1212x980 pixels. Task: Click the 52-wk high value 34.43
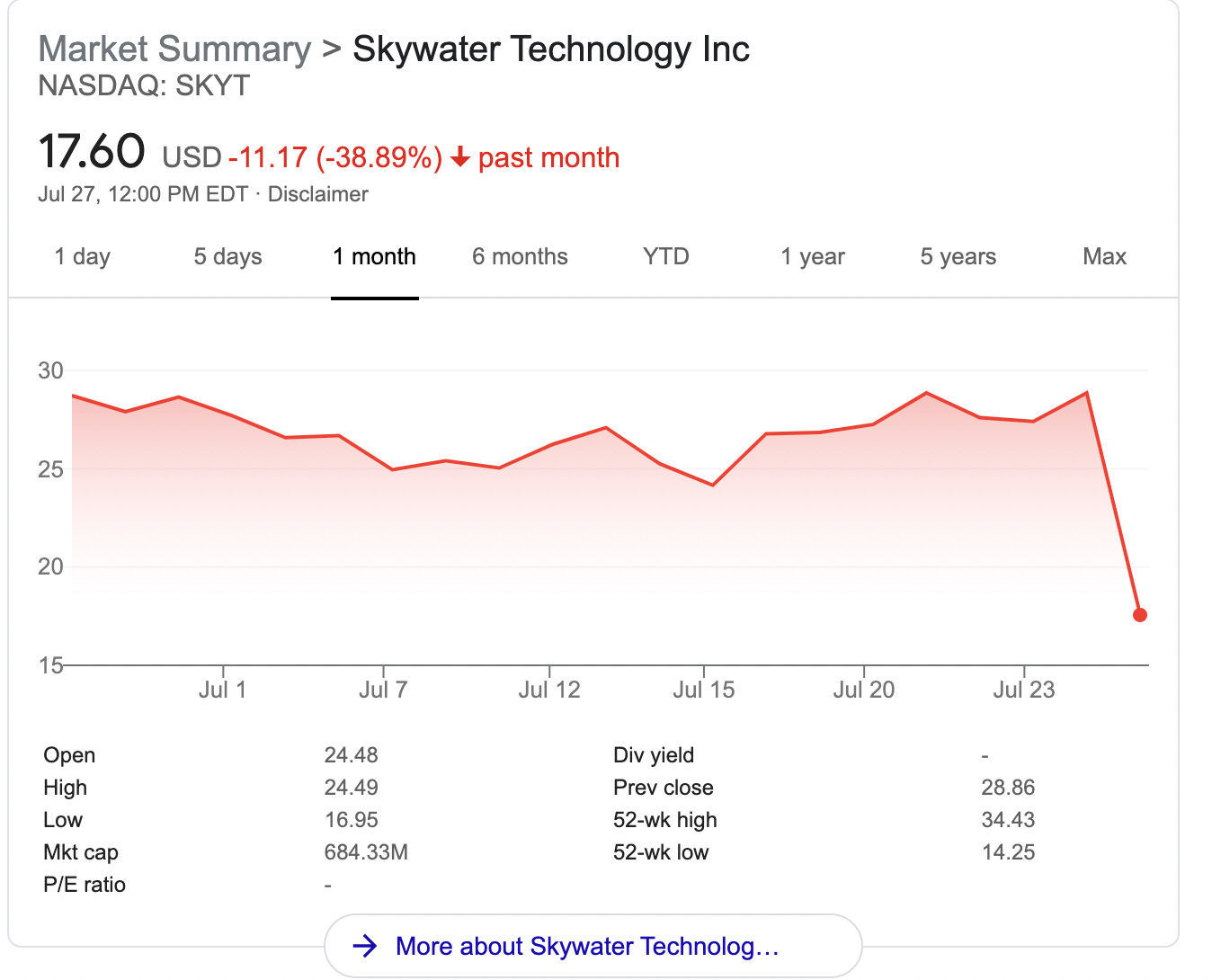coord(1010,819)
